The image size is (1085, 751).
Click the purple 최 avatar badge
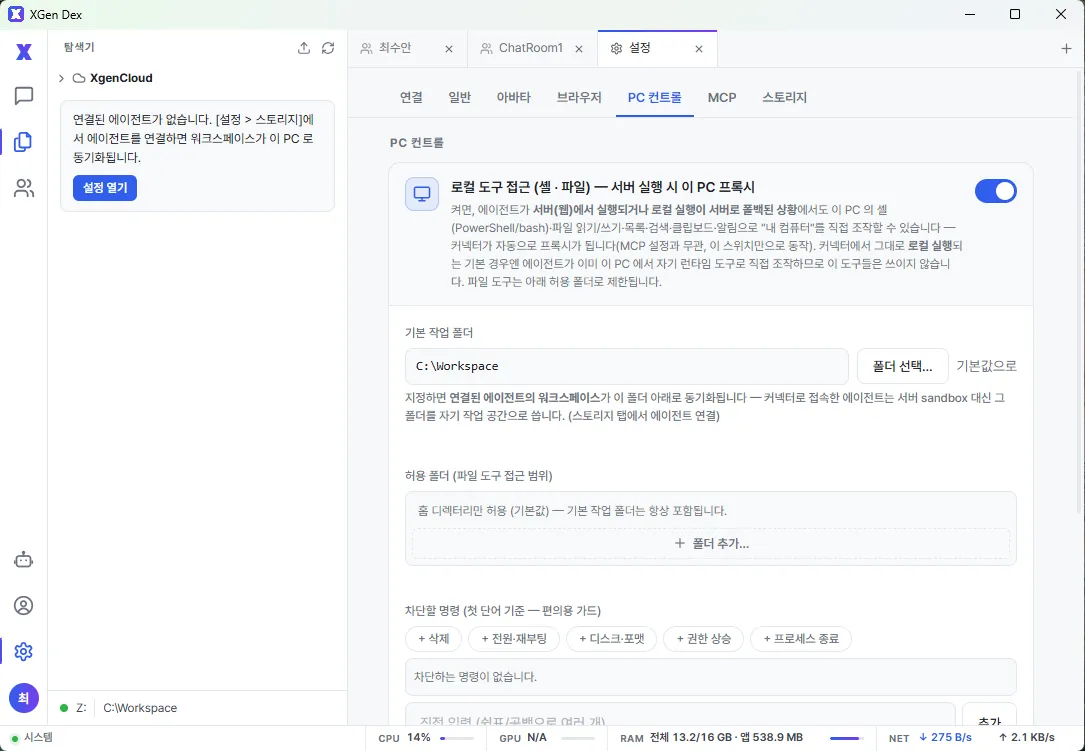[x=24, y=698]
